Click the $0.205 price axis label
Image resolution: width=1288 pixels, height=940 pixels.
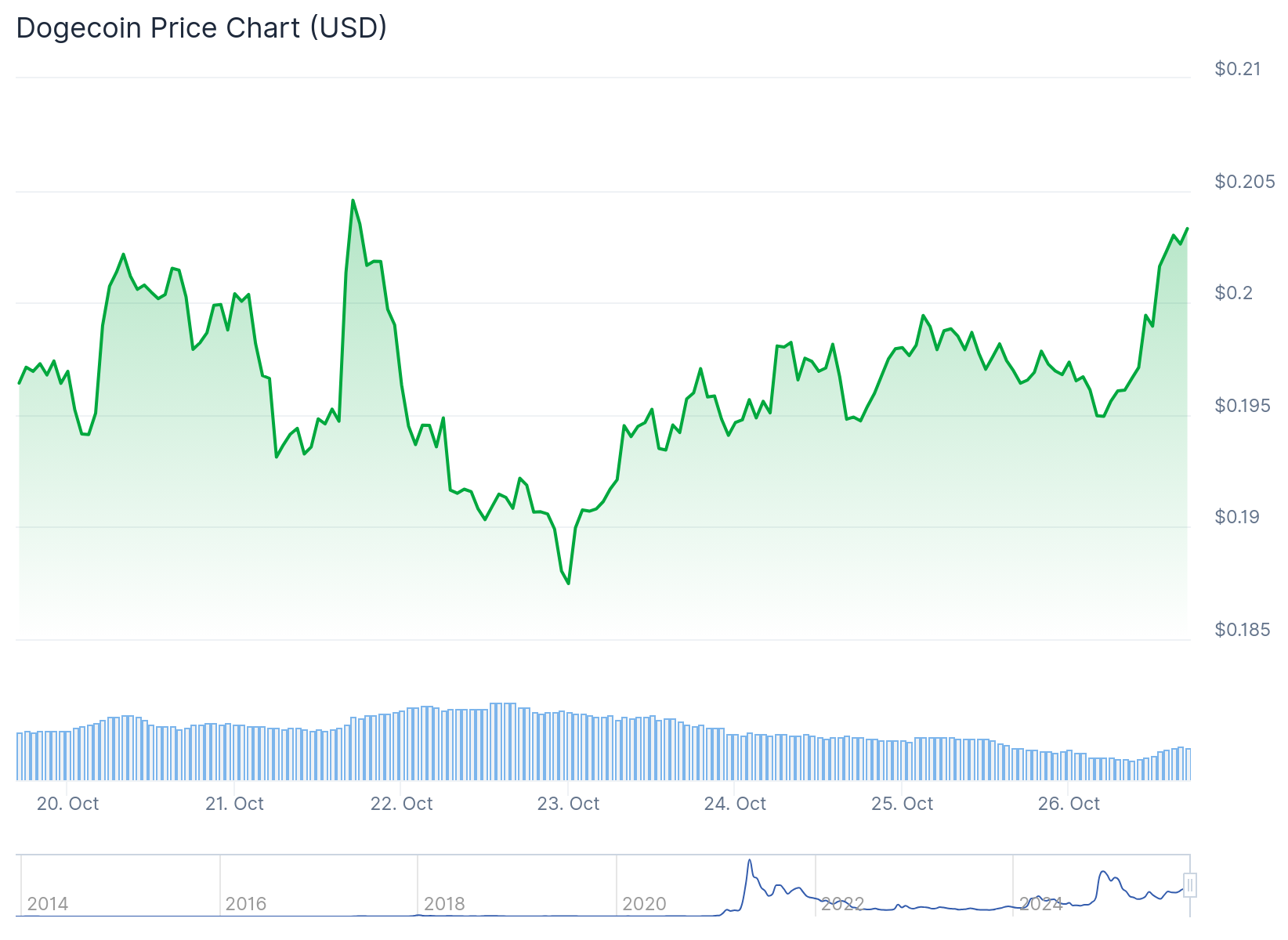(x=1245, y=182)
